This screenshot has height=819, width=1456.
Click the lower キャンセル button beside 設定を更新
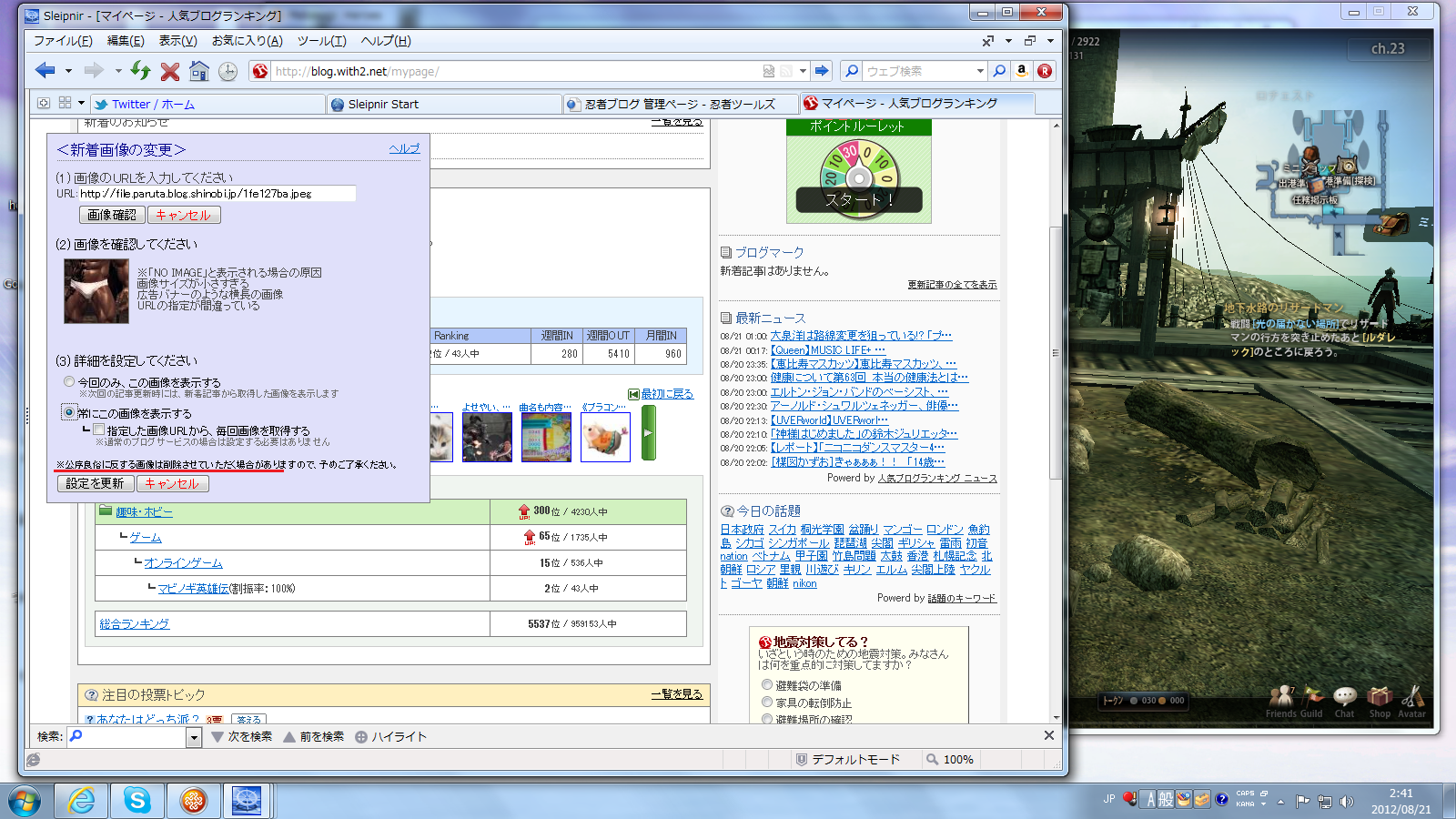coord(172,483)
